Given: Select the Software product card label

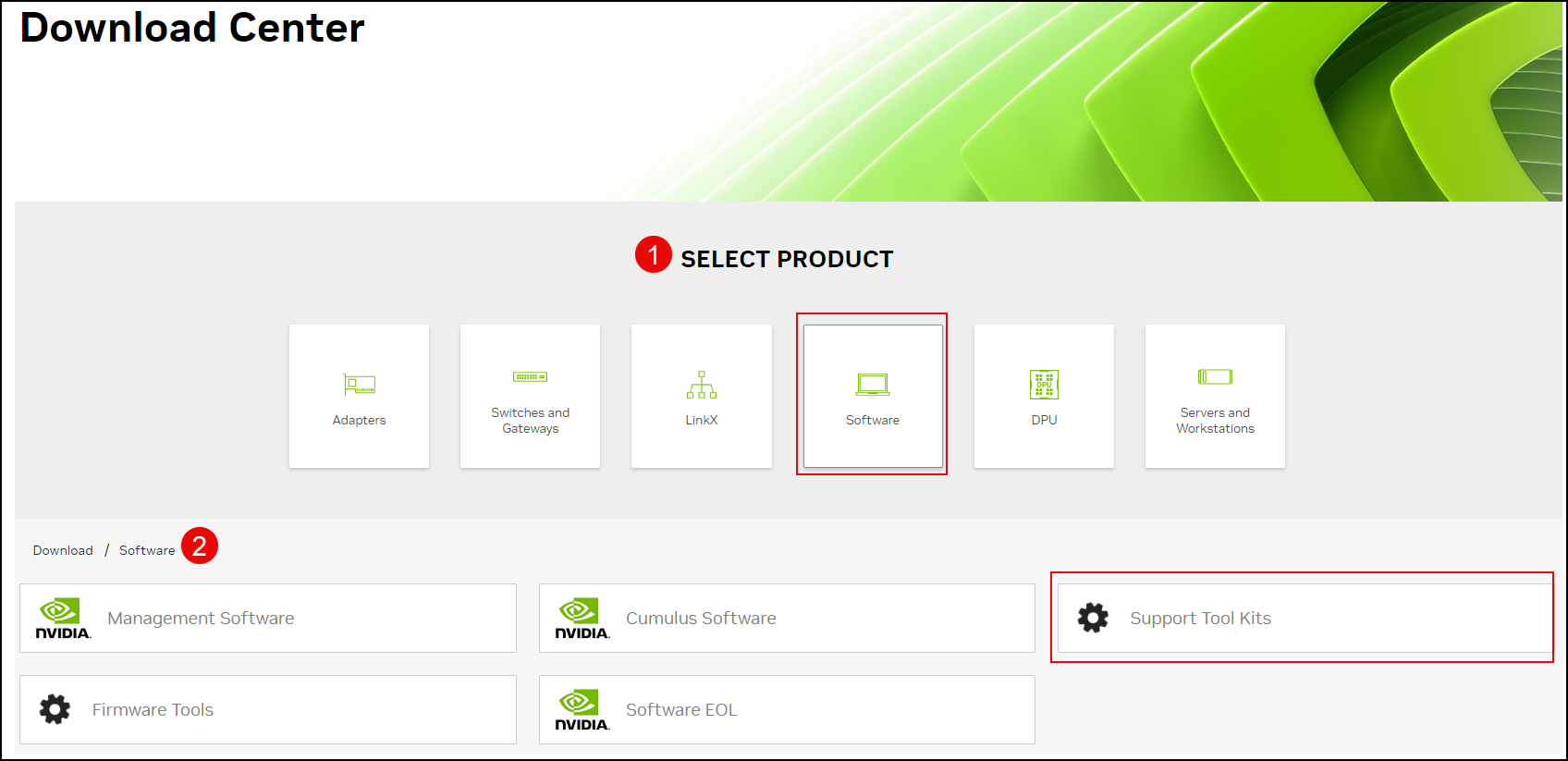Looking at the screenshot, I should tap(873, 420).
